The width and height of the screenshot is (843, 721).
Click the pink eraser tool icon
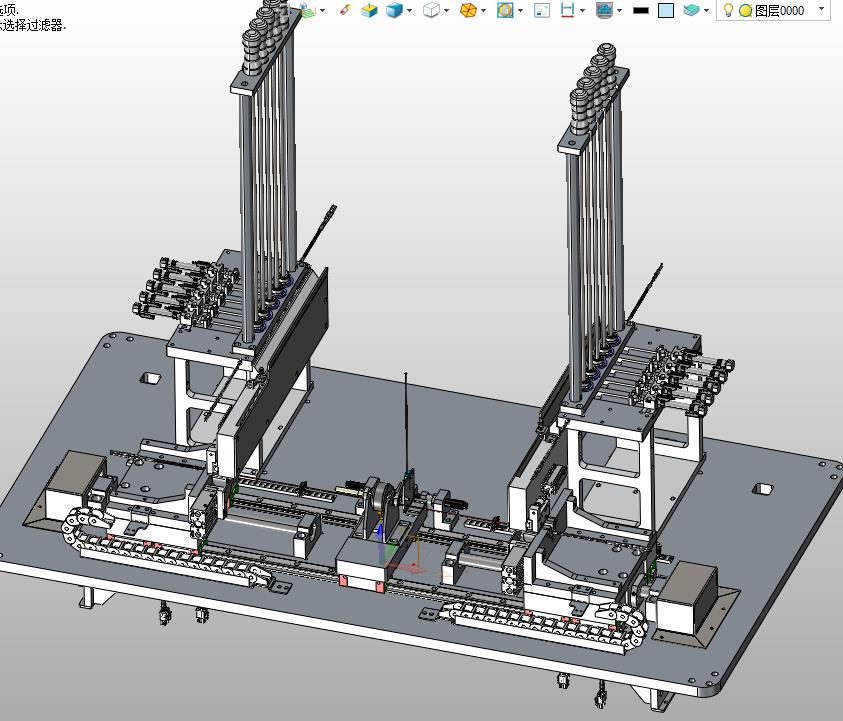[346, 10]
